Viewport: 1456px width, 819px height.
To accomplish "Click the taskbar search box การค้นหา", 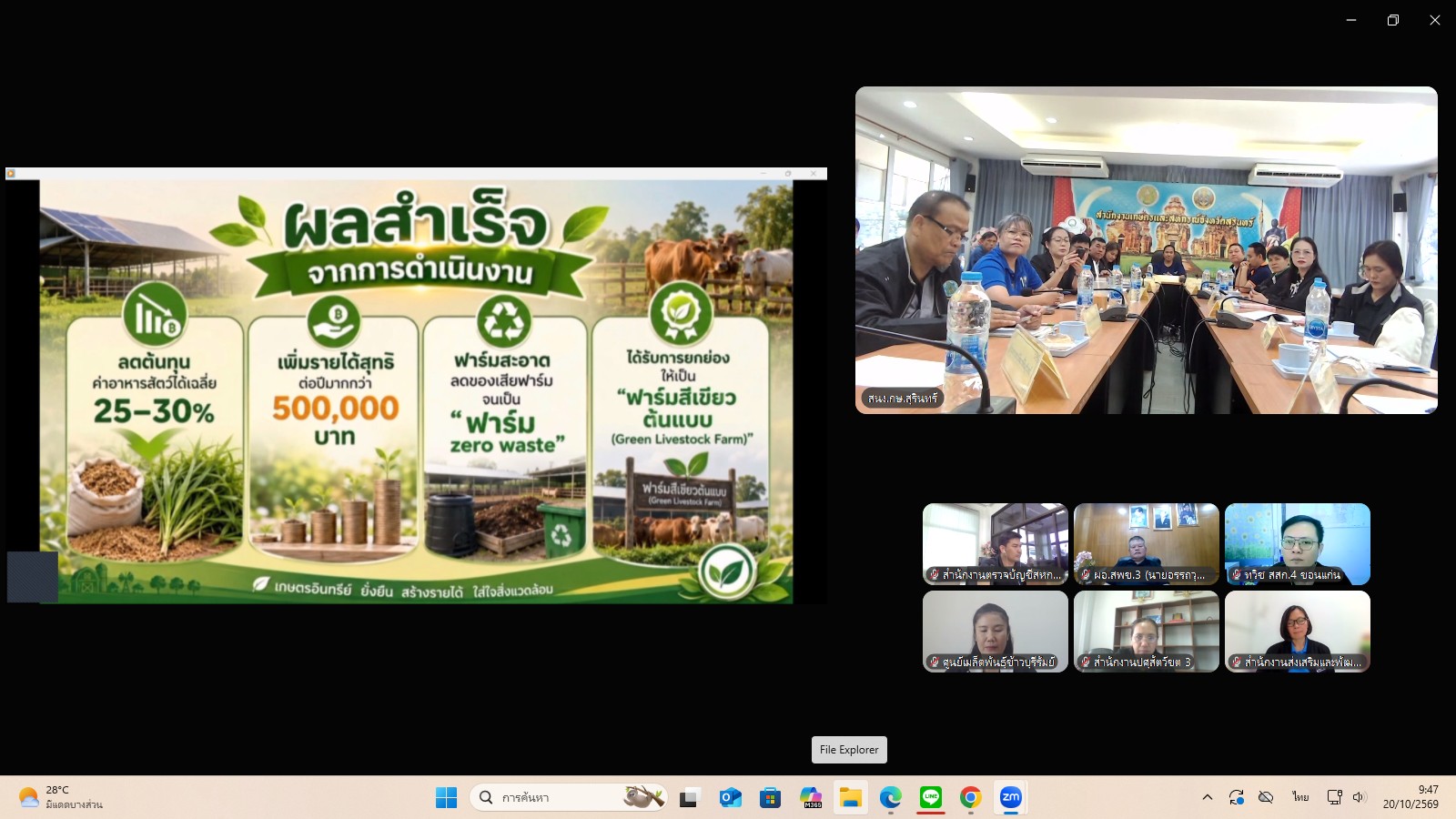I will click(569, 798).
